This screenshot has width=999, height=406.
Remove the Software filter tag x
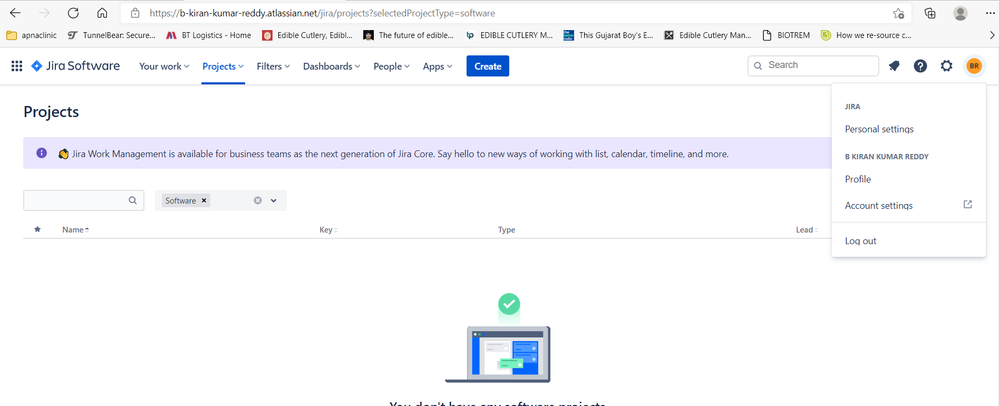204,200
